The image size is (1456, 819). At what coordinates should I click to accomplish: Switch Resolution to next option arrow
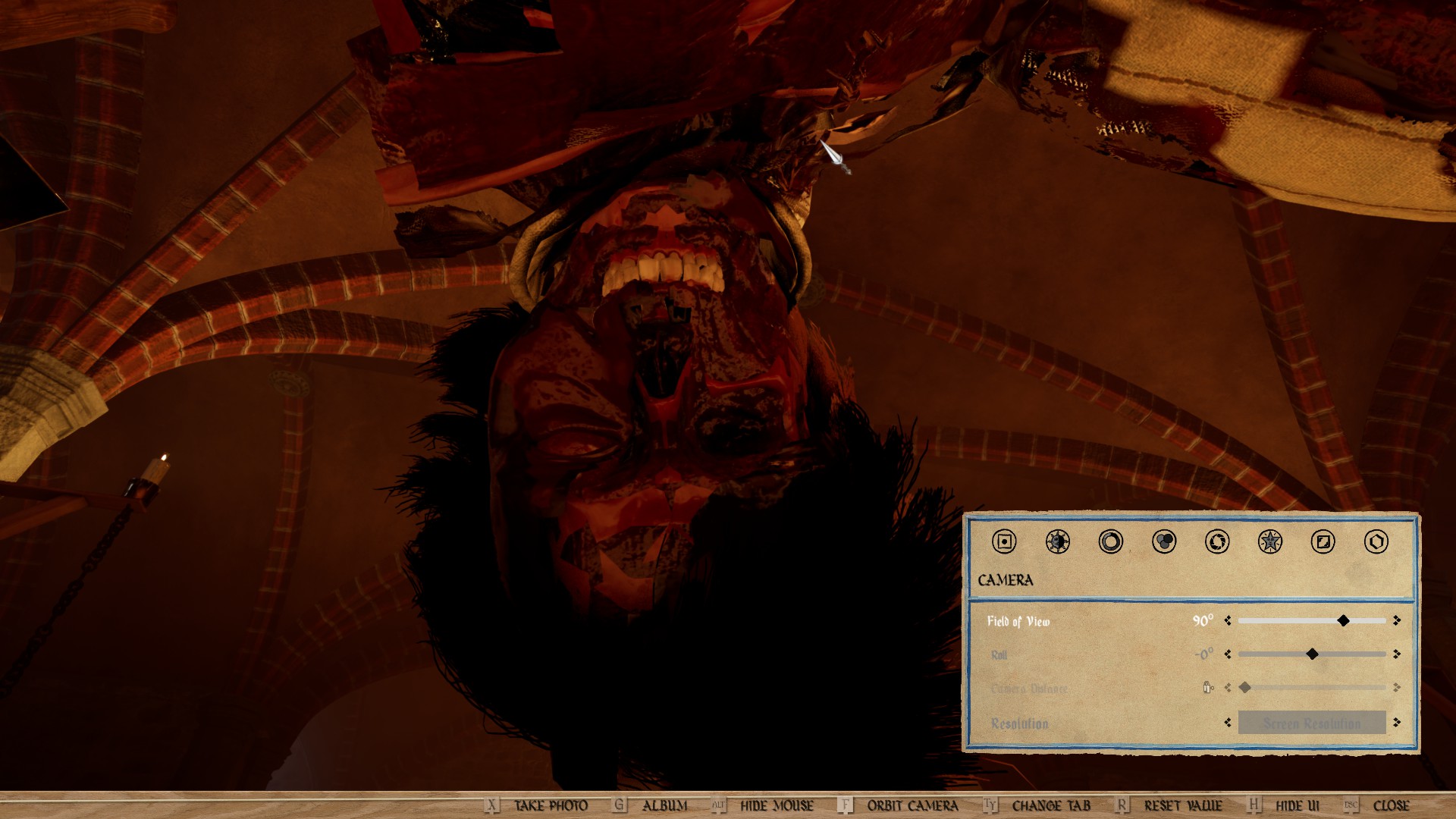point(1397,723)
